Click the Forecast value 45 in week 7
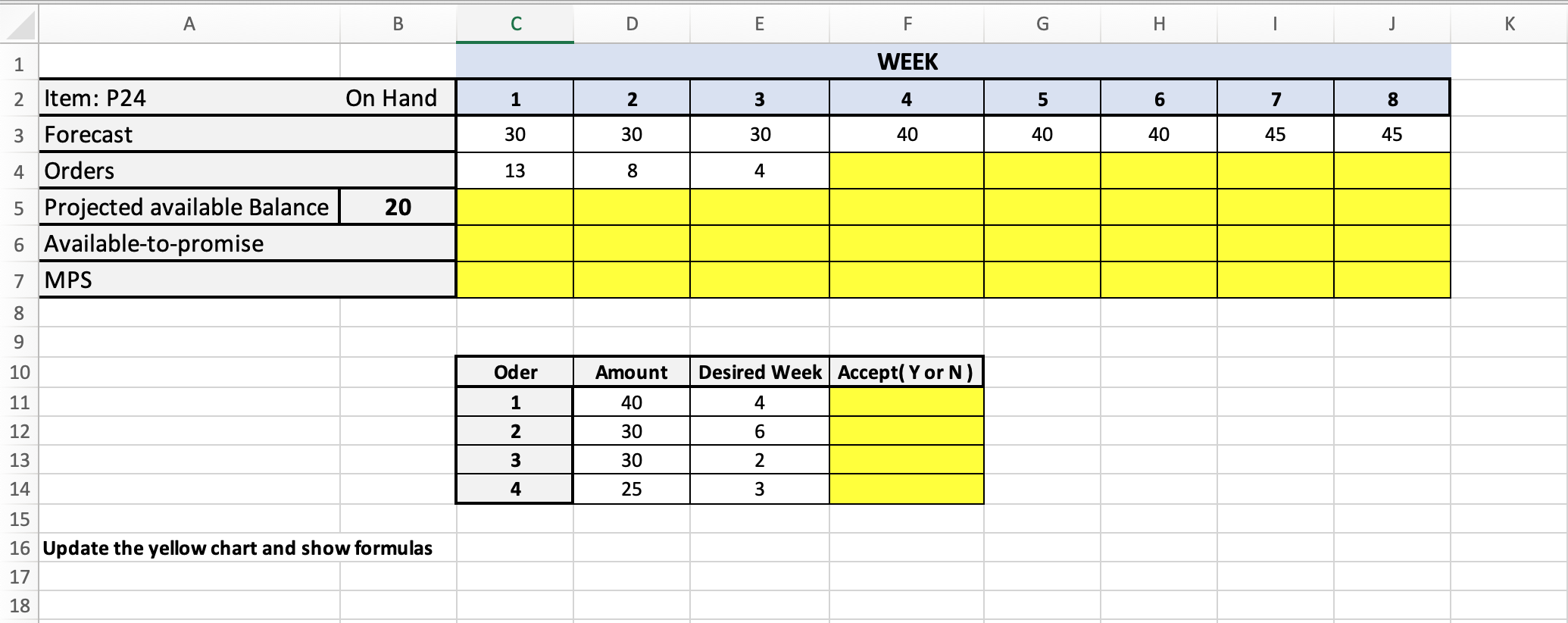 pos(1275,133)
